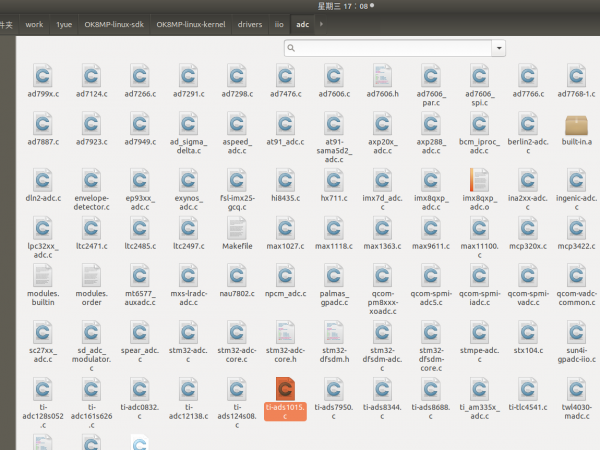Image resolution: width=600 pixels, height=450 pixels.
Task: Open the built-in.a archive file icon
Action: point(578,127)
